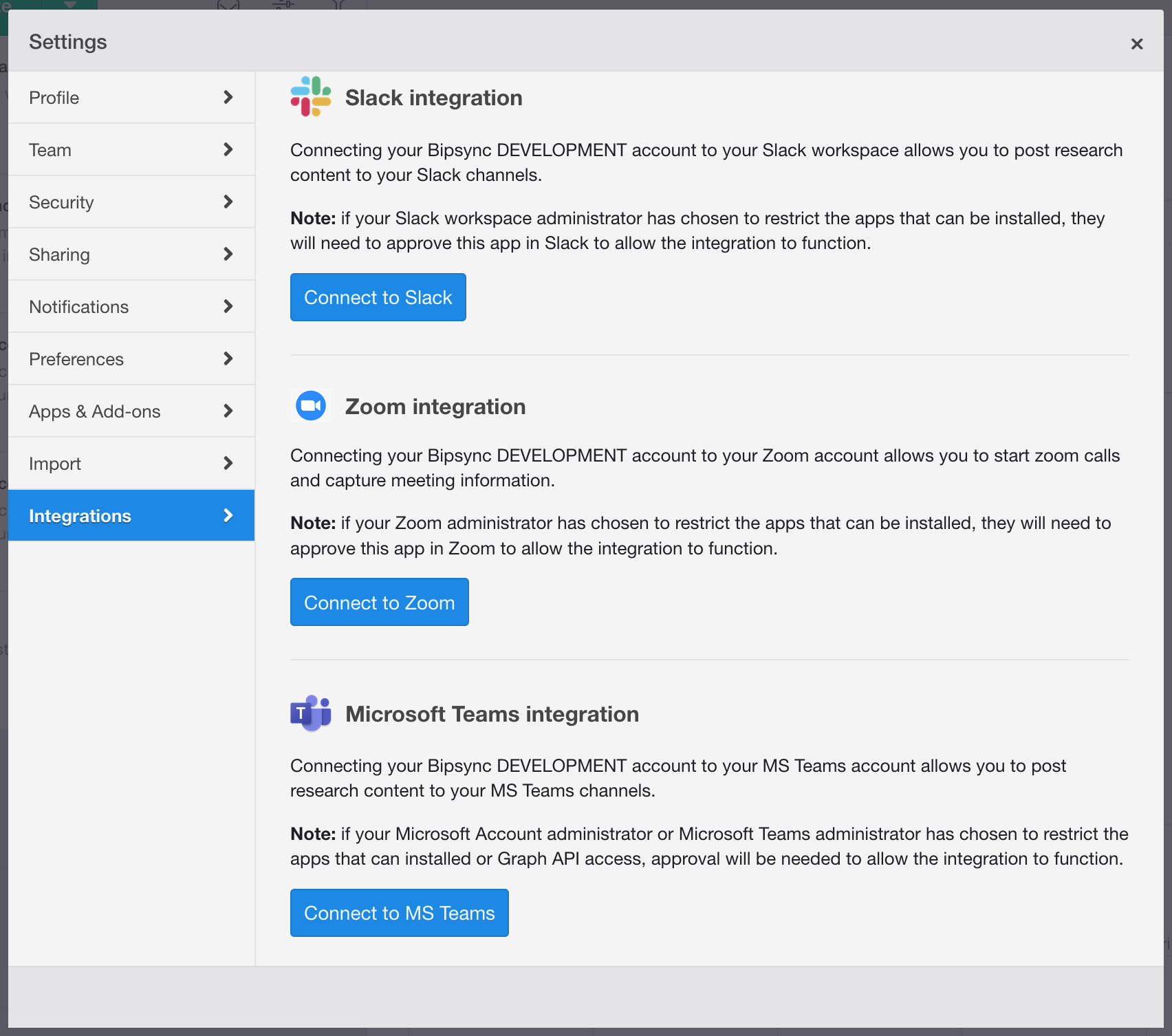This screenshot has width=1172, height=1036.
Task: Click the Zoom account description paragraph
Action: tap(705, 468)
